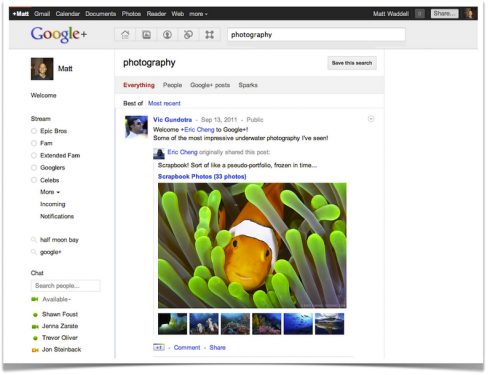This screenshot has height=375, width=490.
Task: Open the post date Sep 13, 2011
Action: 219,120
